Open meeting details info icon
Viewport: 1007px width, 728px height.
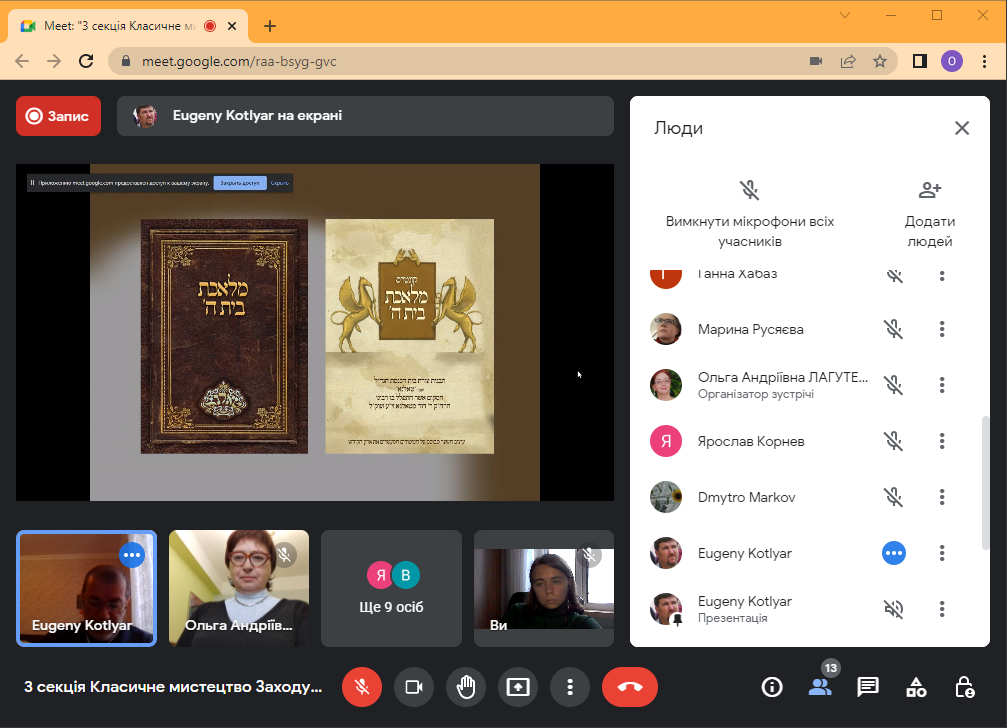click(x=771, y=687)
